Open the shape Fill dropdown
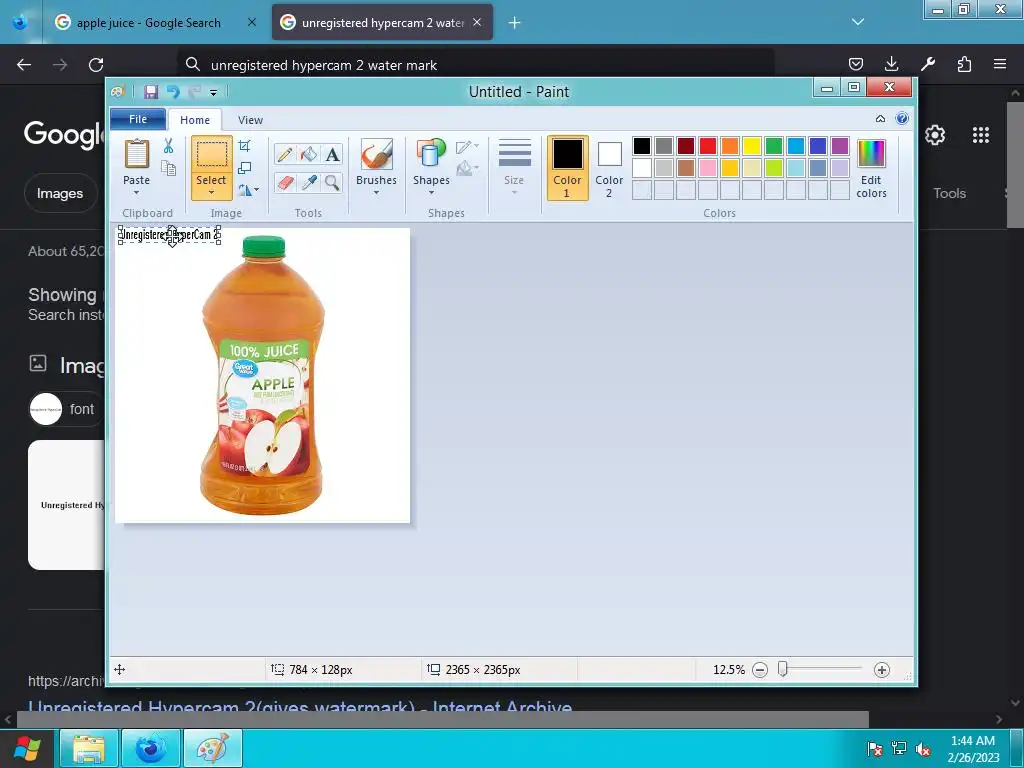Image resolution: width=1024 pixels, height=768 pixels. pos(468,169)
